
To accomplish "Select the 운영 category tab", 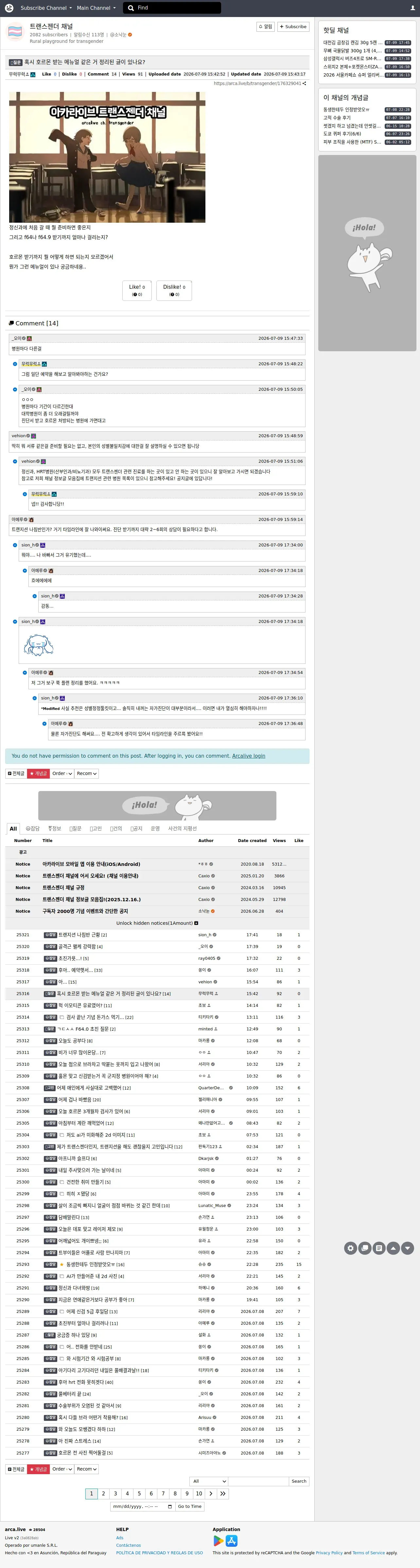I will (x=155, y=828).
